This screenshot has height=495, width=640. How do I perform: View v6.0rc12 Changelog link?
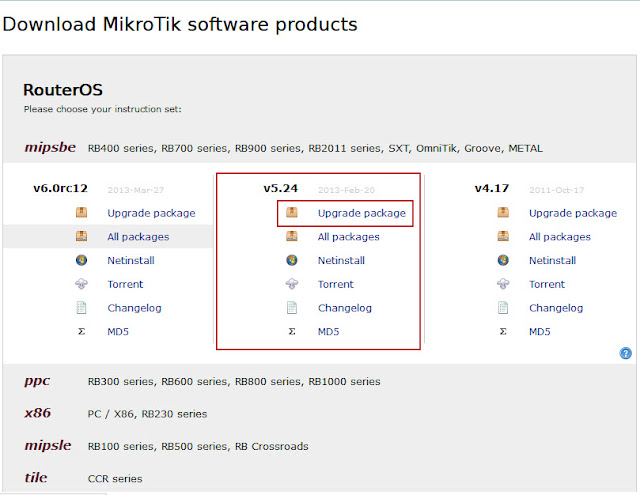pos(134,308)
